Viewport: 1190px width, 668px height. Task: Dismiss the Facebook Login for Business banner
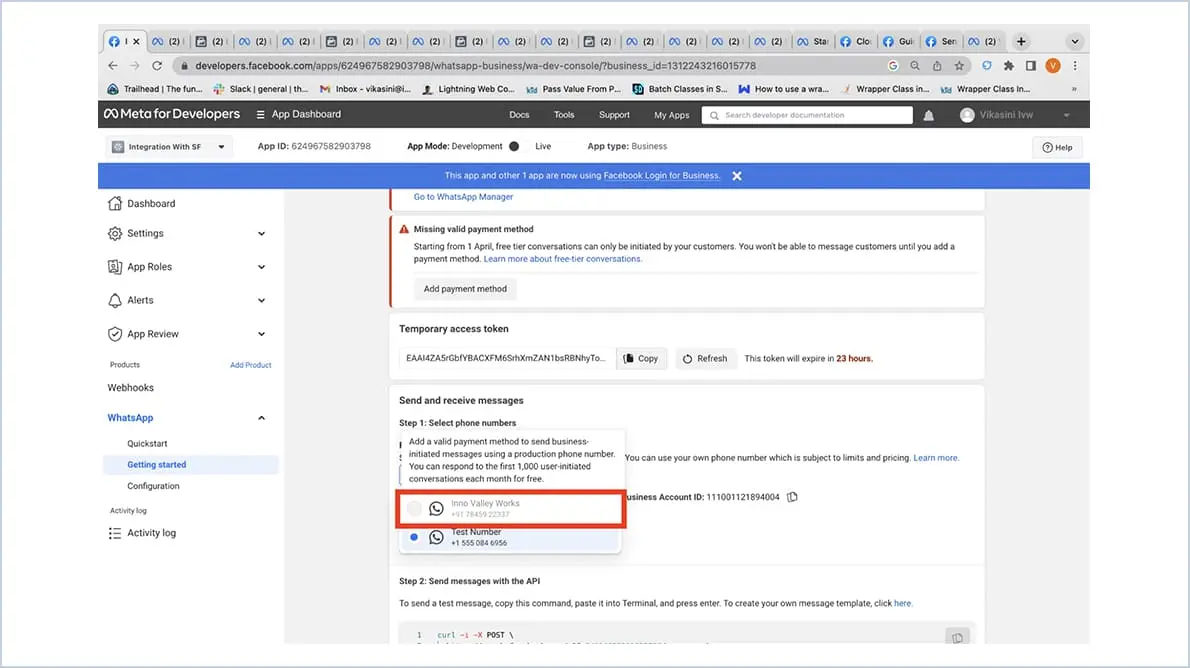click(737, 175)
